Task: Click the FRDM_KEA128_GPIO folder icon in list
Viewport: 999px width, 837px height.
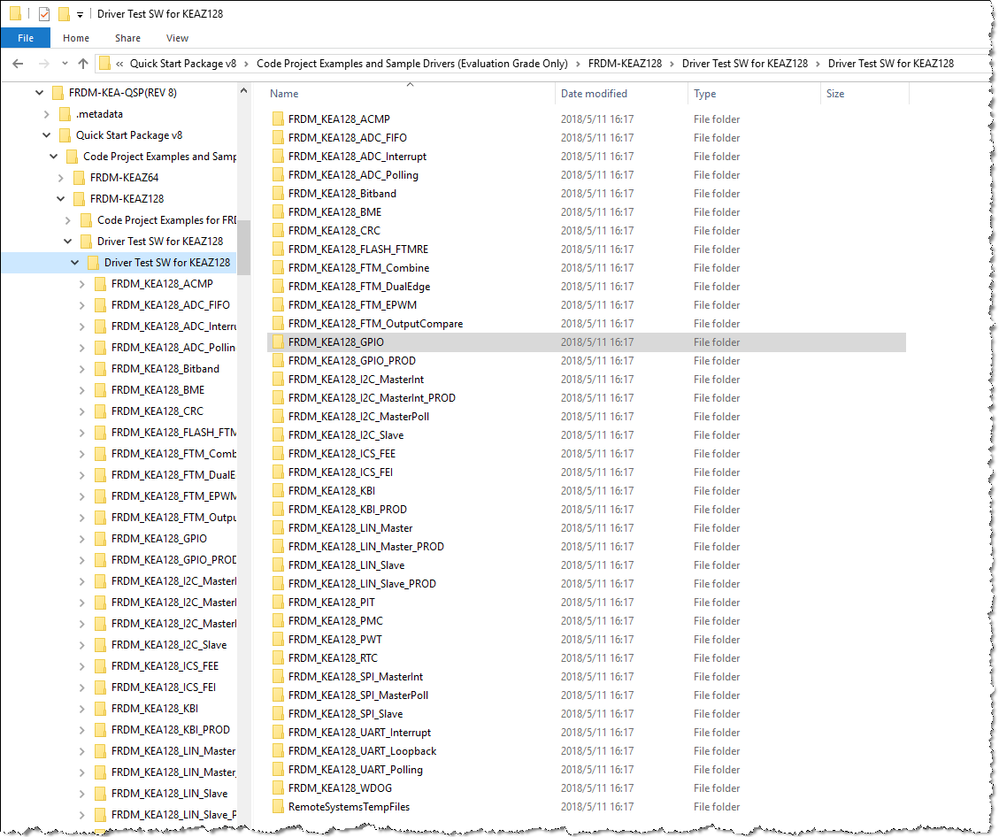Action: [278, 342]
